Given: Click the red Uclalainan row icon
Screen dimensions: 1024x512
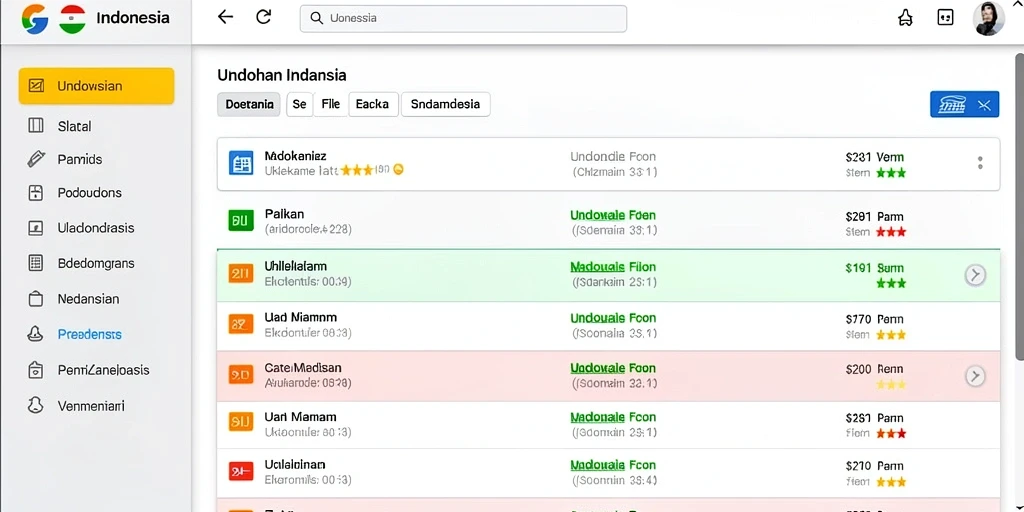Looking at the screenshot, I should tap(241, 471).
